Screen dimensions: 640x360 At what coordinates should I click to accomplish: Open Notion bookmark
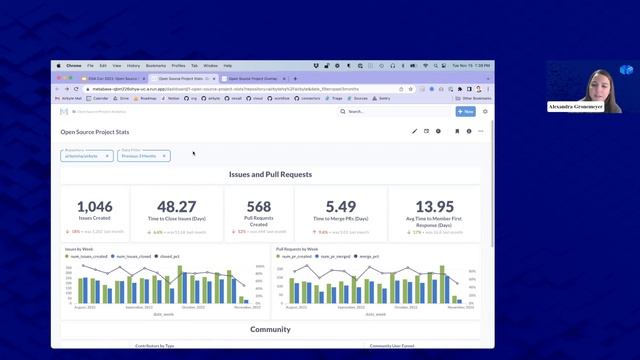point(170,98)
